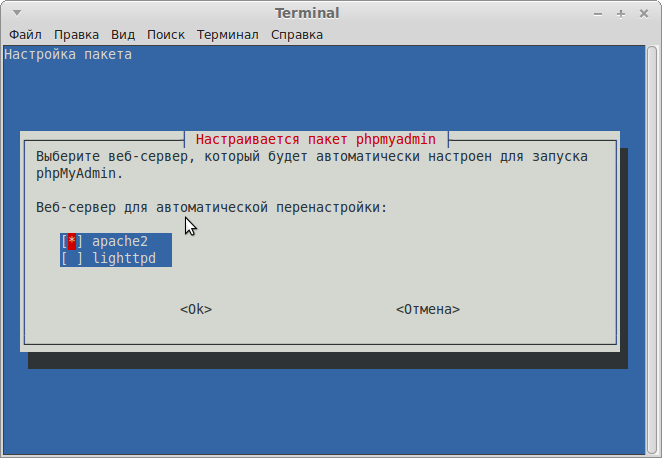Open the Вид menu
The image size is (662, 458).
[123, 35]
